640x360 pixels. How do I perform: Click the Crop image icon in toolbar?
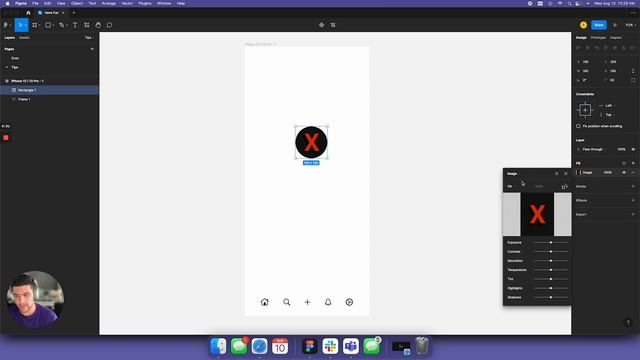click(x=333, y=25)
